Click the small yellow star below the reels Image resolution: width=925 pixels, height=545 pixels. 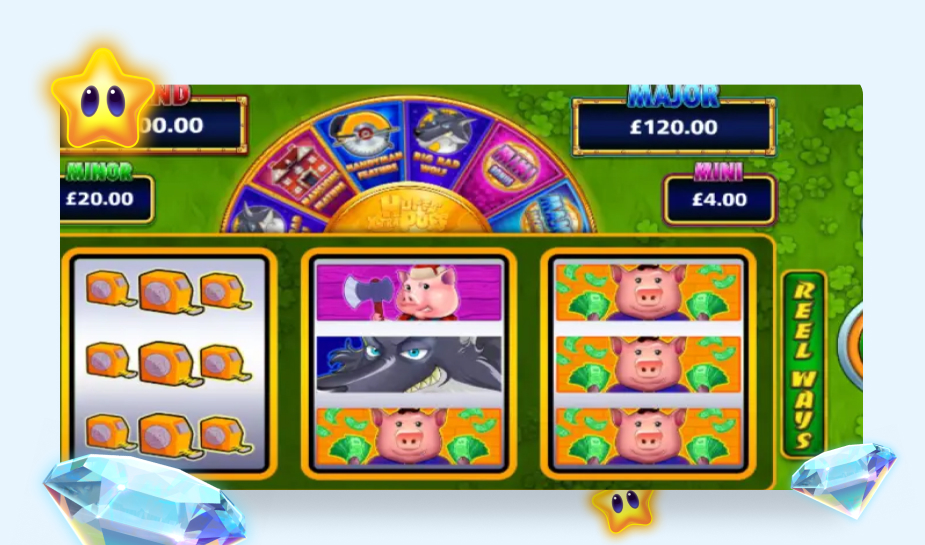coord(623,508)
